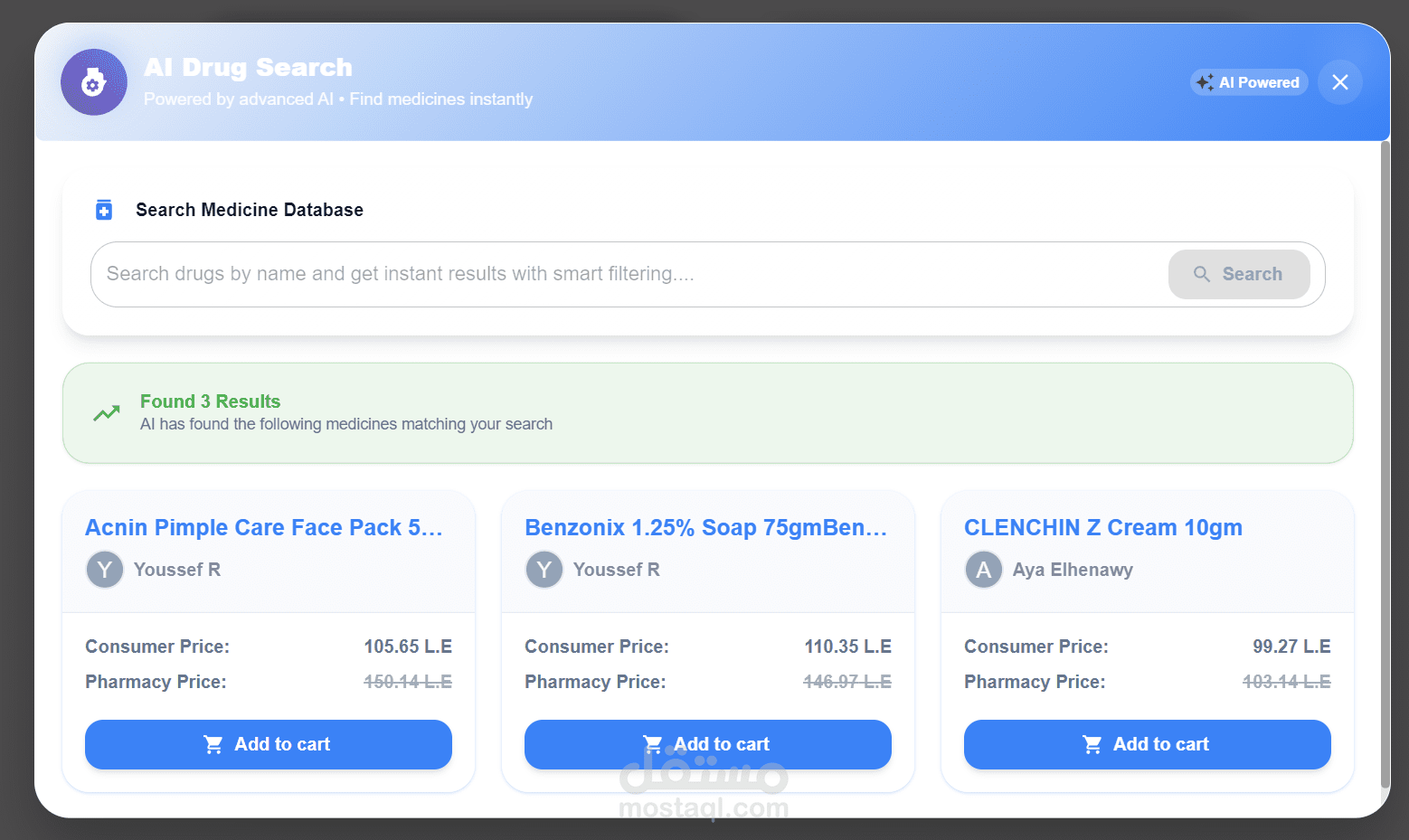Image resolution: width=1409 pixels, height=840 pixels.
Task: Click the Y avatar on Benzonix card
Action: click(544, 570)
